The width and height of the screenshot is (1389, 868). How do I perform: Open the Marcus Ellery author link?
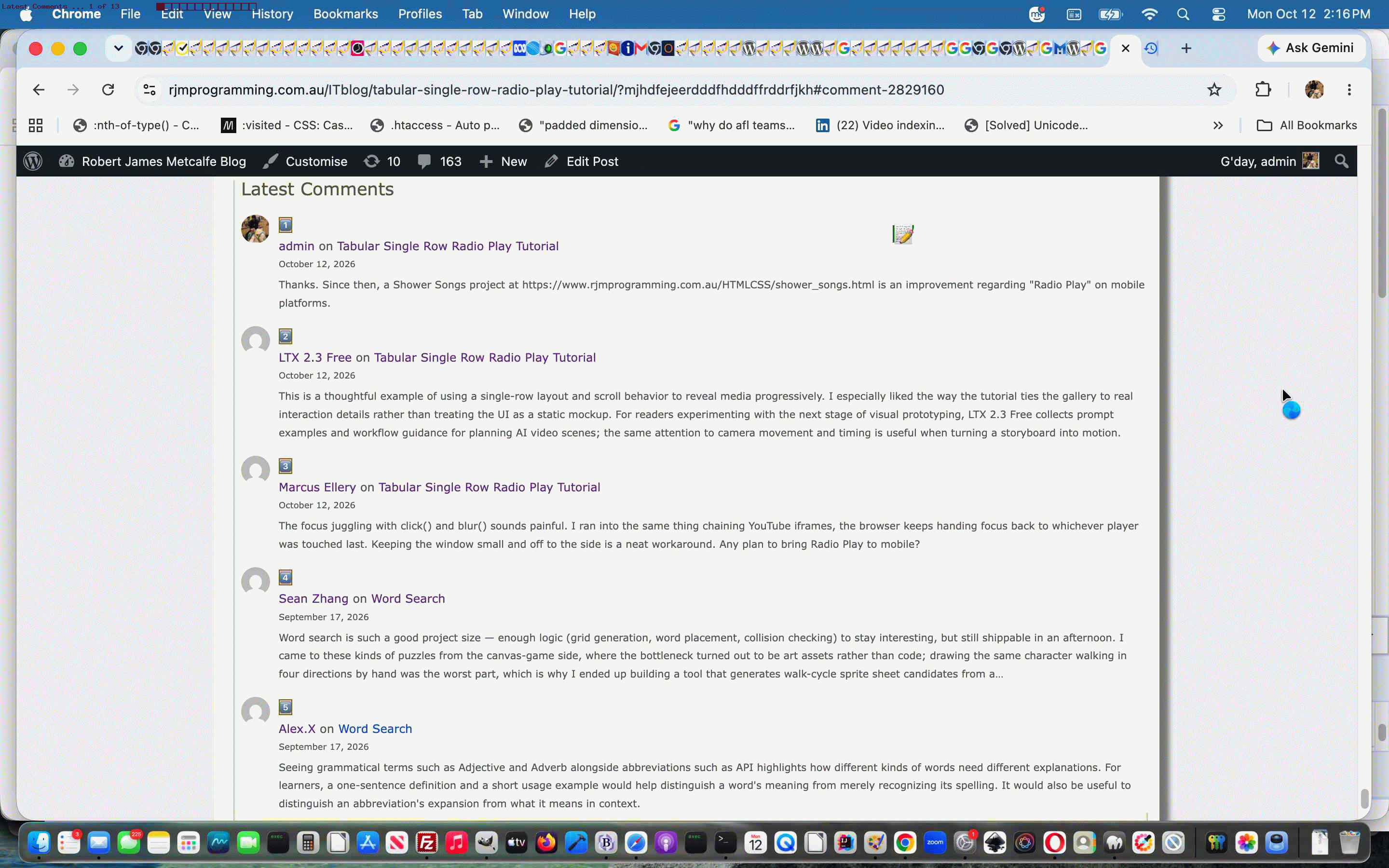pyautogui.click(x=317, y=487)
